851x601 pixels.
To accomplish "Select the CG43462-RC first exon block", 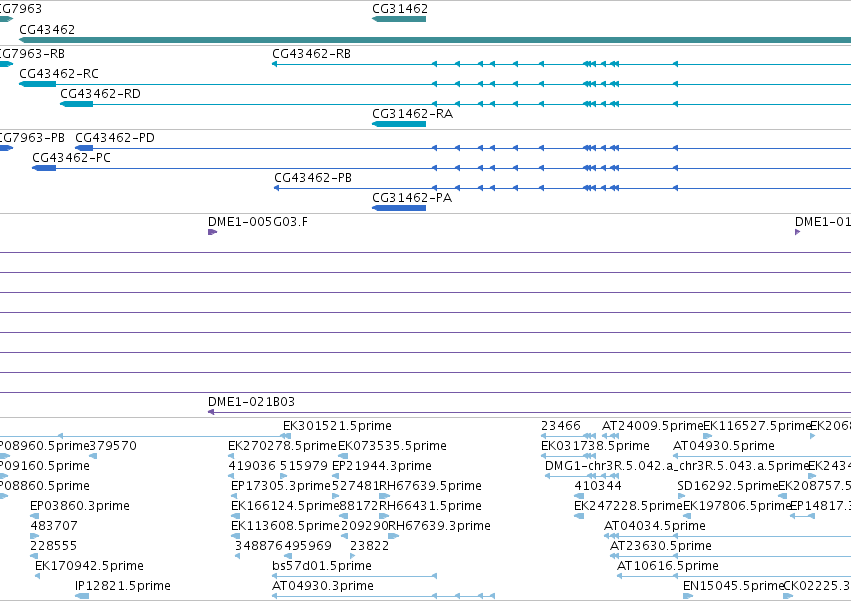I will pos(37,84).
